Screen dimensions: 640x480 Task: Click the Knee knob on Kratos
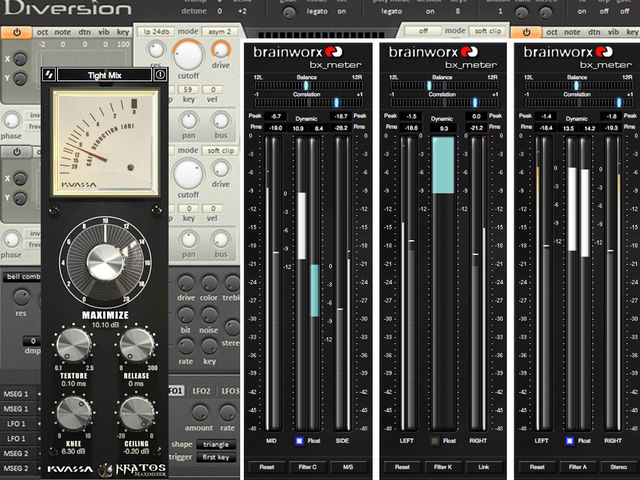point(73,413)
